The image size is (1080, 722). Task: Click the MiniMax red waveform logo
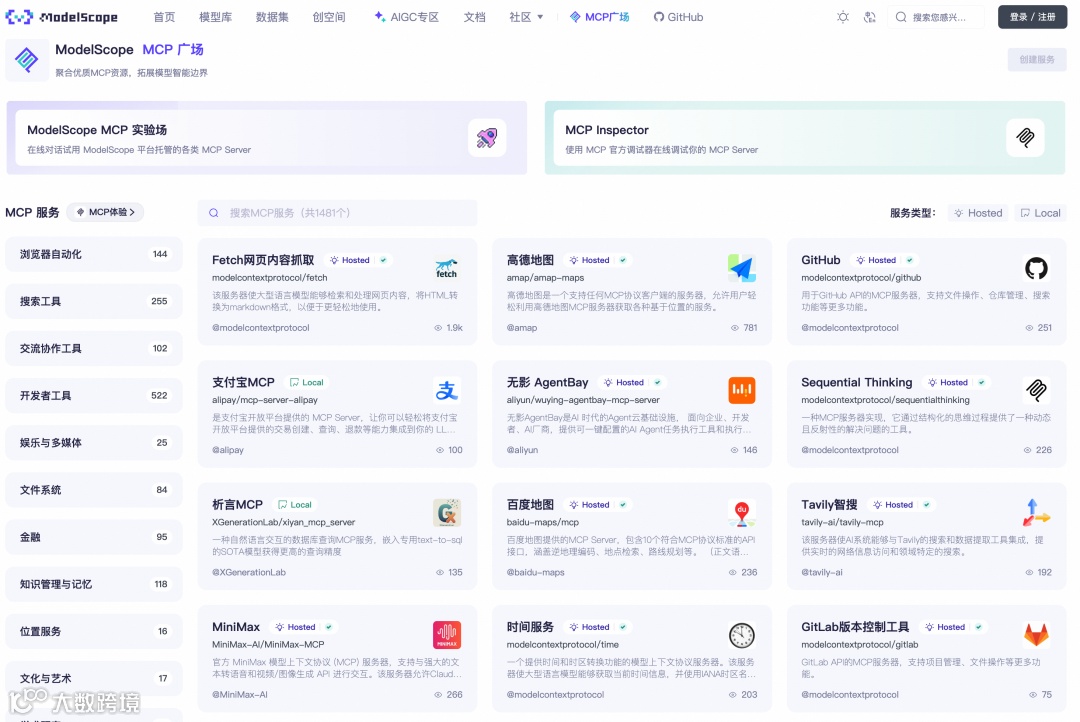point(446,635)
